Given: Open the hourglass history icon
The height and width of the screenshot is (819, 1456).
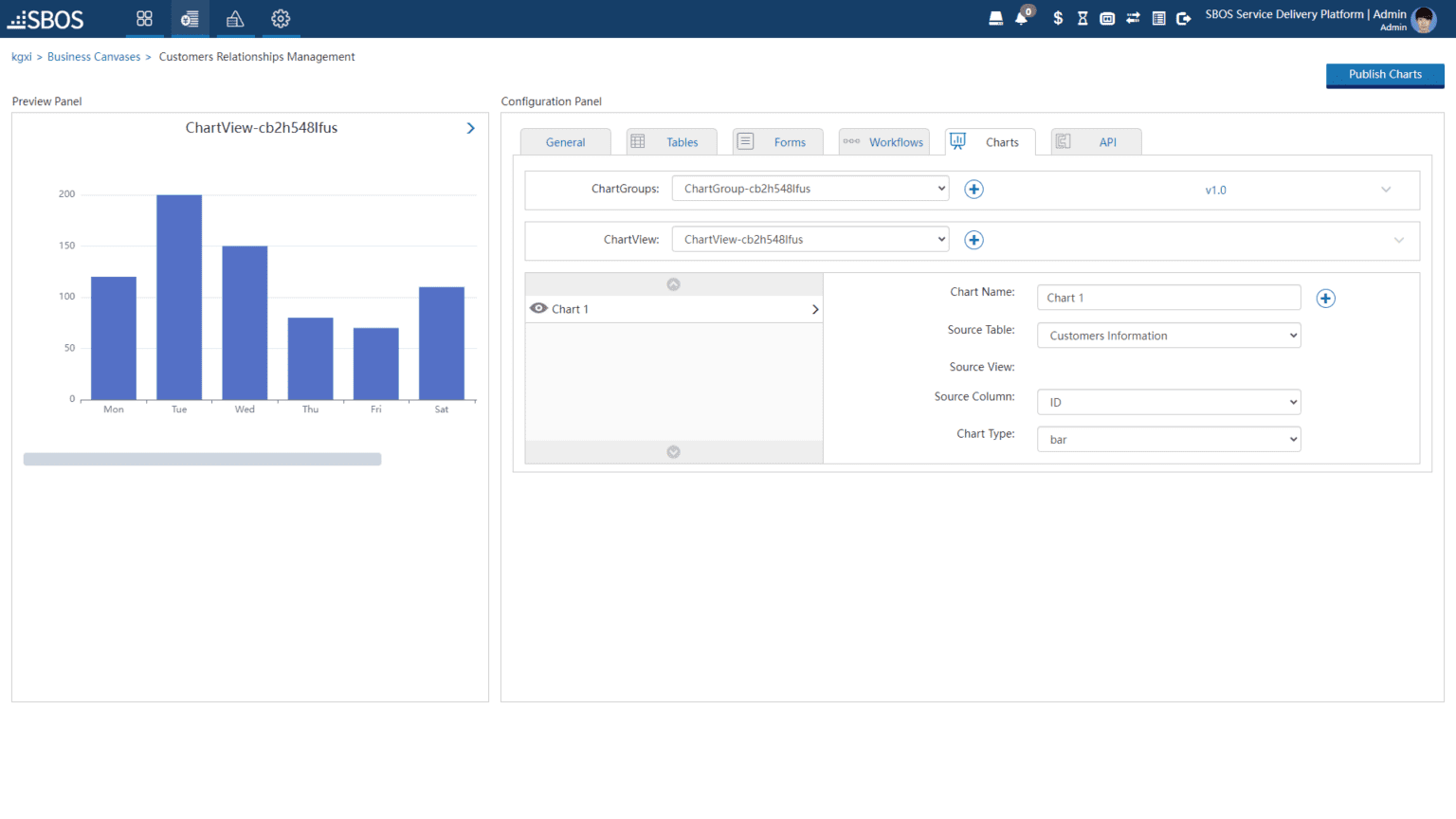Looking at the screenshot, I should pos(1083,17).
